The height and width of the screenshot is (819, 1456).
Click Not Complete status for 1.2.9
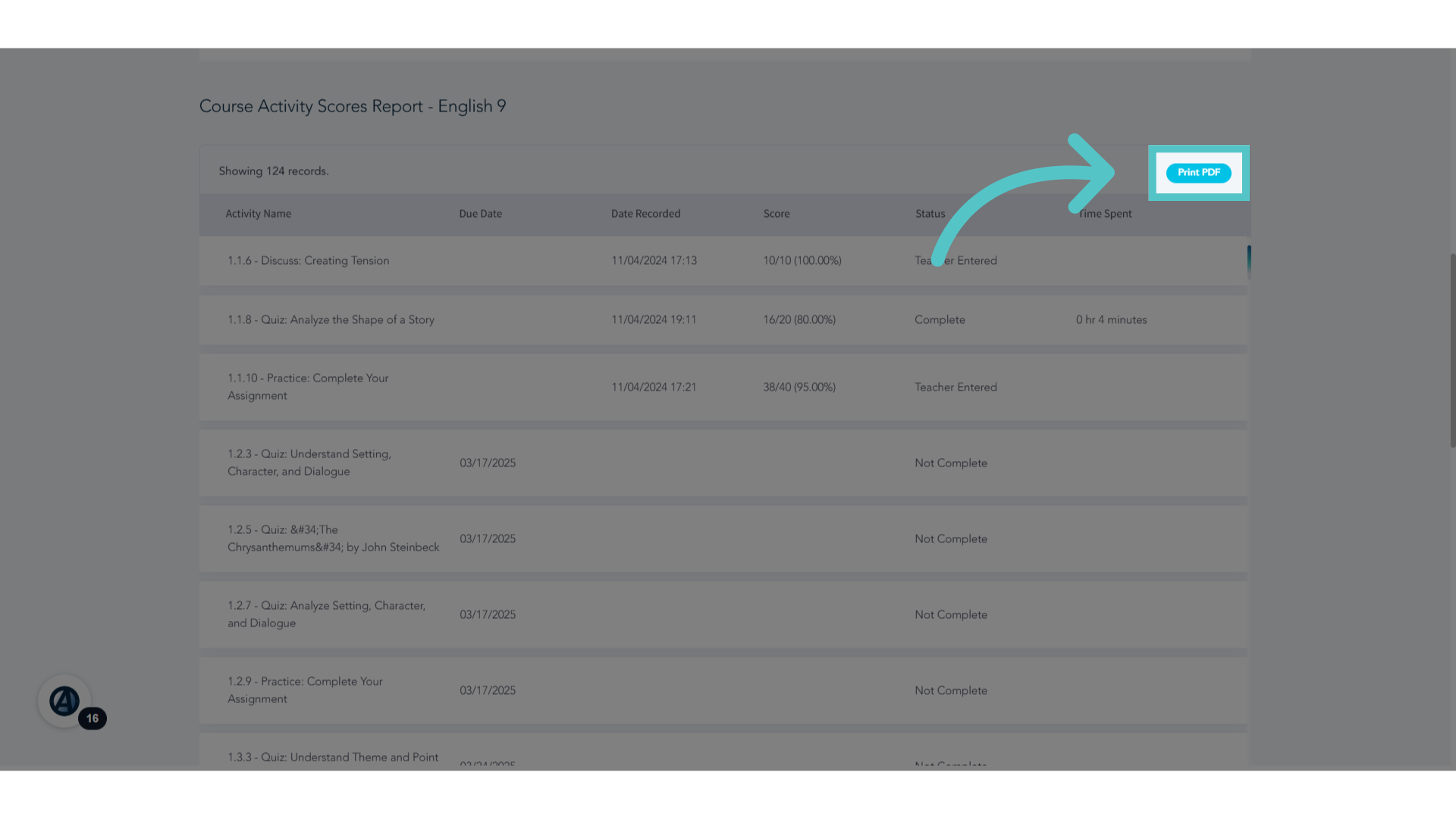pos(951,690)
